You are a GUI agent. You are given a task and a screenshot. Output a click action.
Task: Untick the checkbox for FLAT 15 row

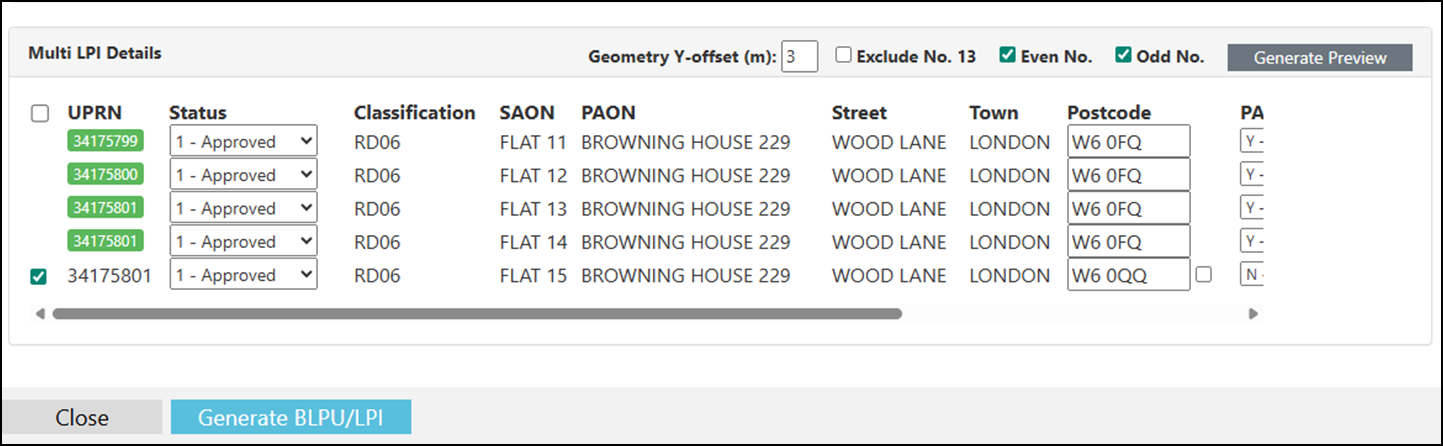39,276
